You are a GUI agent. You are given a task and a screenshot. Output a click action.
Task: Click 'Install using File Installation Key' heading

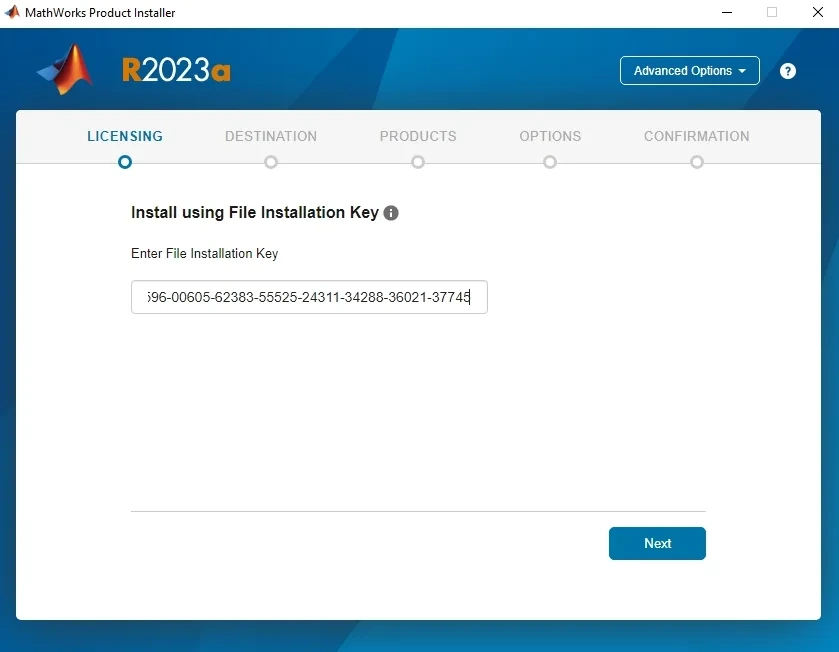(255, 212)
